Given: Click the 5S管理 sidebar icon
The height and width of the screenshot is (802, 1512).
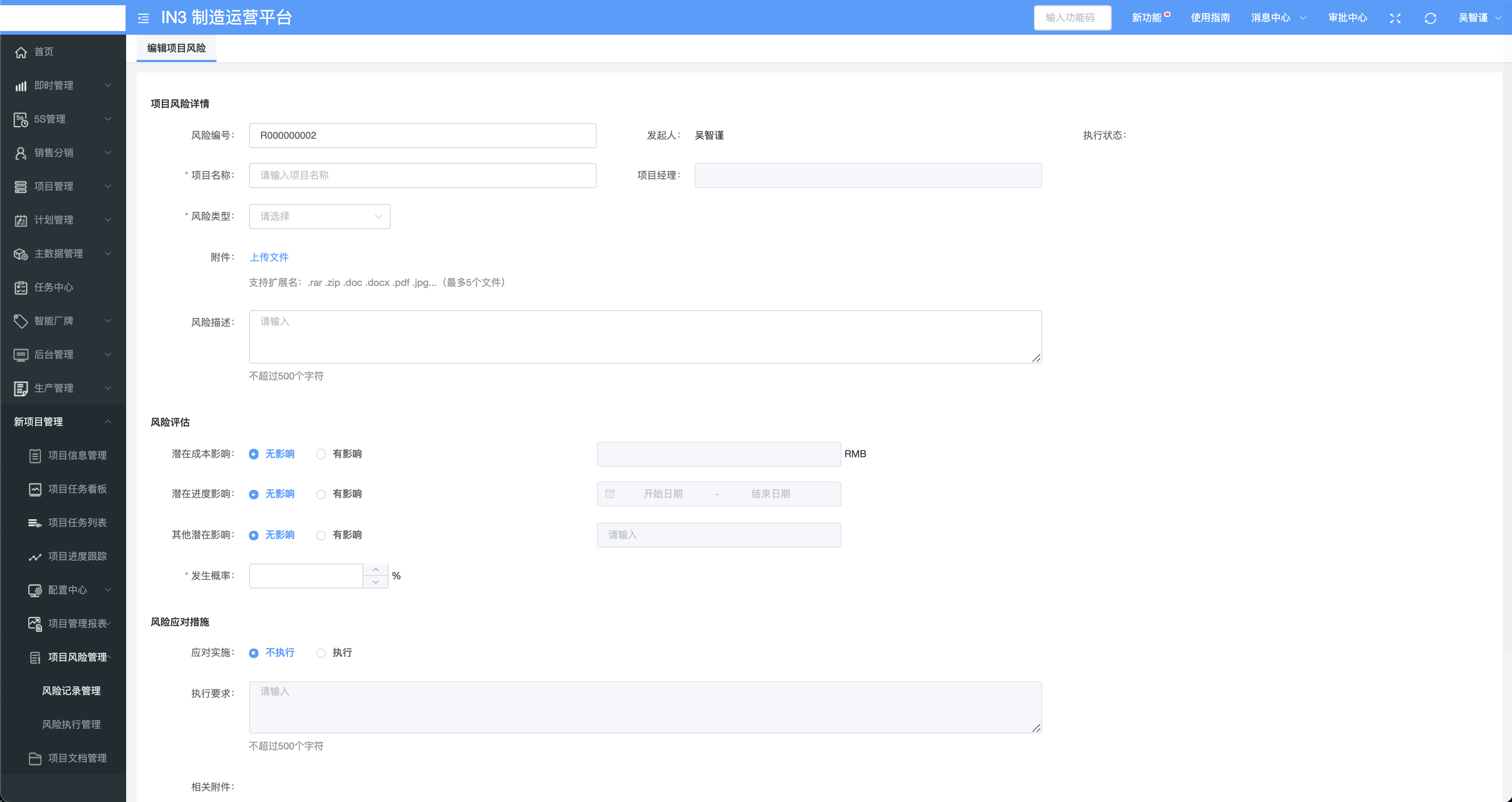Looking at the screenshot, I should [21, 119].
